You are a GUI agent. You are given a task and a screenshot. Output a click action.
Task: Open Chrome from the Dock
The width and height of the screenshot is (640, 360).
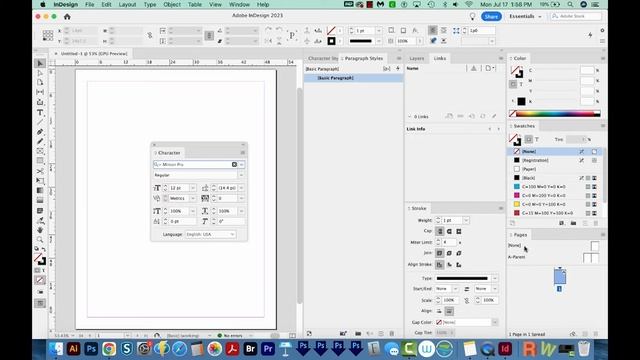[x=109, y=349]
